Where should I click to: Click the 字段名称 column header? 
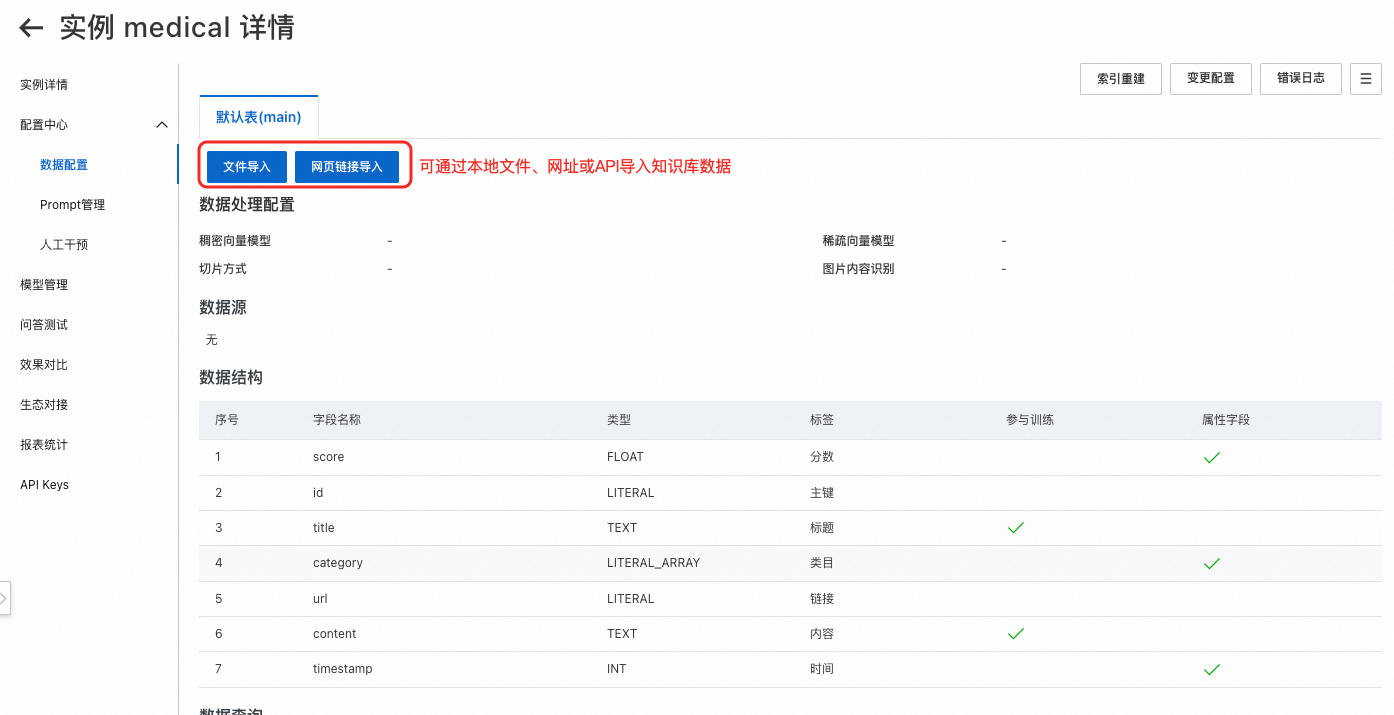point(337,420)
